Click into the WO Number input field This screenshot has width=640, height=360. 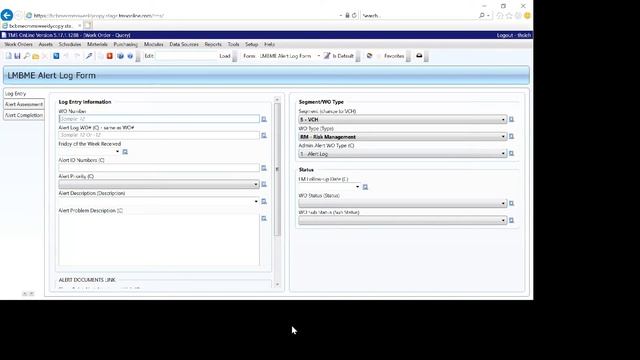click(x=159, y=119)
